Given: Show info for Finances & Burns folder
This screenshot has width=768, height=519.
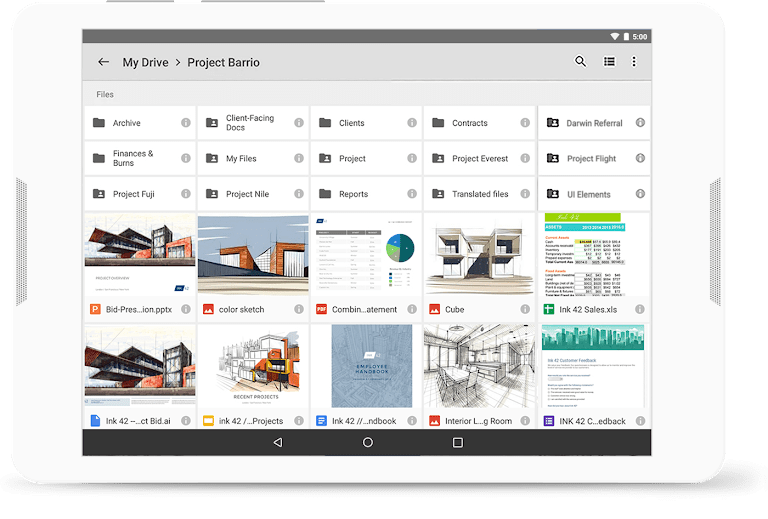Looking at the screenshot, I should [x=186, y=158].
